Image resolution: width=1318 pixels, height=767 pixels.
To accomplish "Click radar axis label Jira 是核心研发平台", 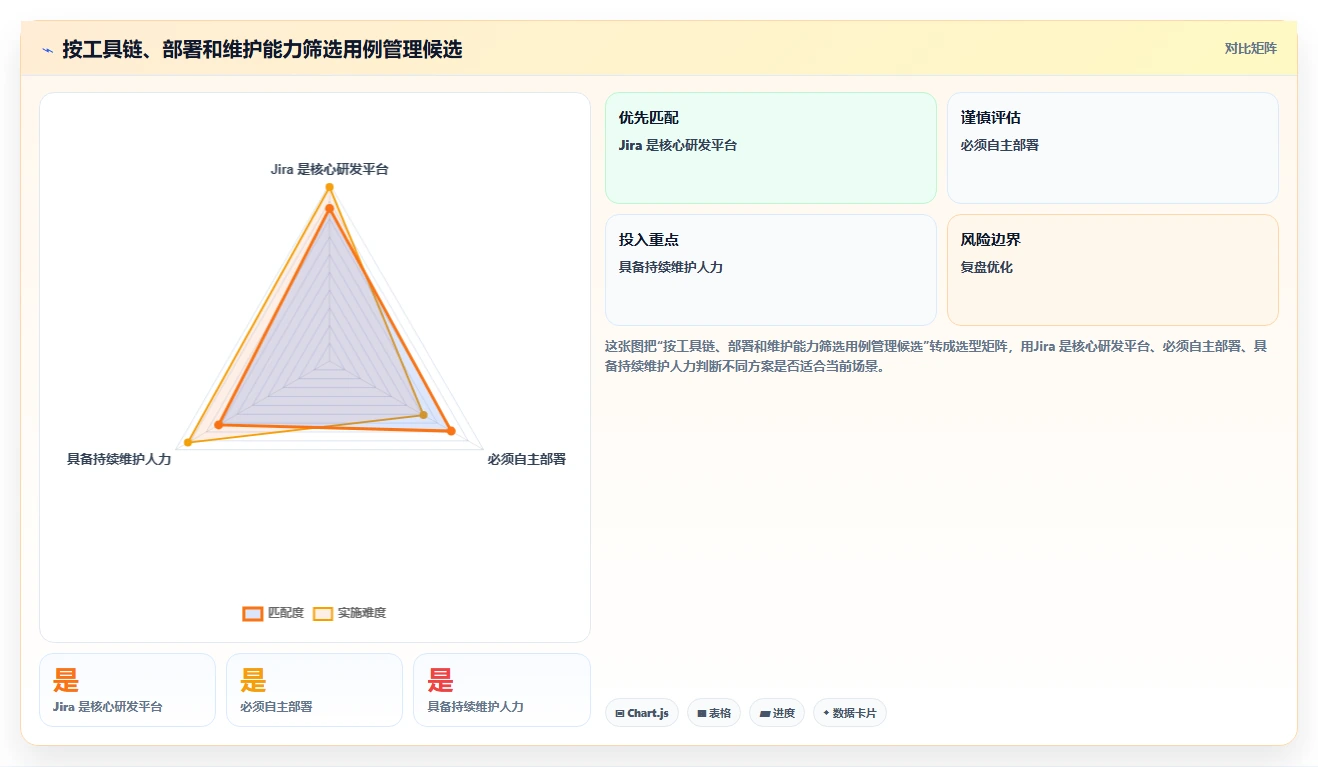I will [329, 169].
